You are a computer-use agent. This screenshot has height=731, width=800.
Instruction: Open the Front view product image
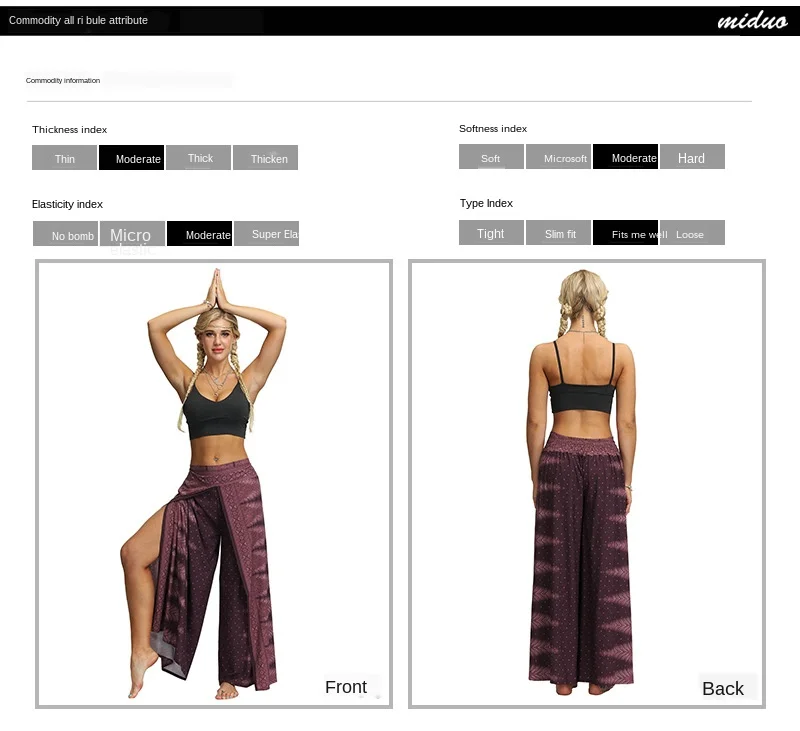214,484
